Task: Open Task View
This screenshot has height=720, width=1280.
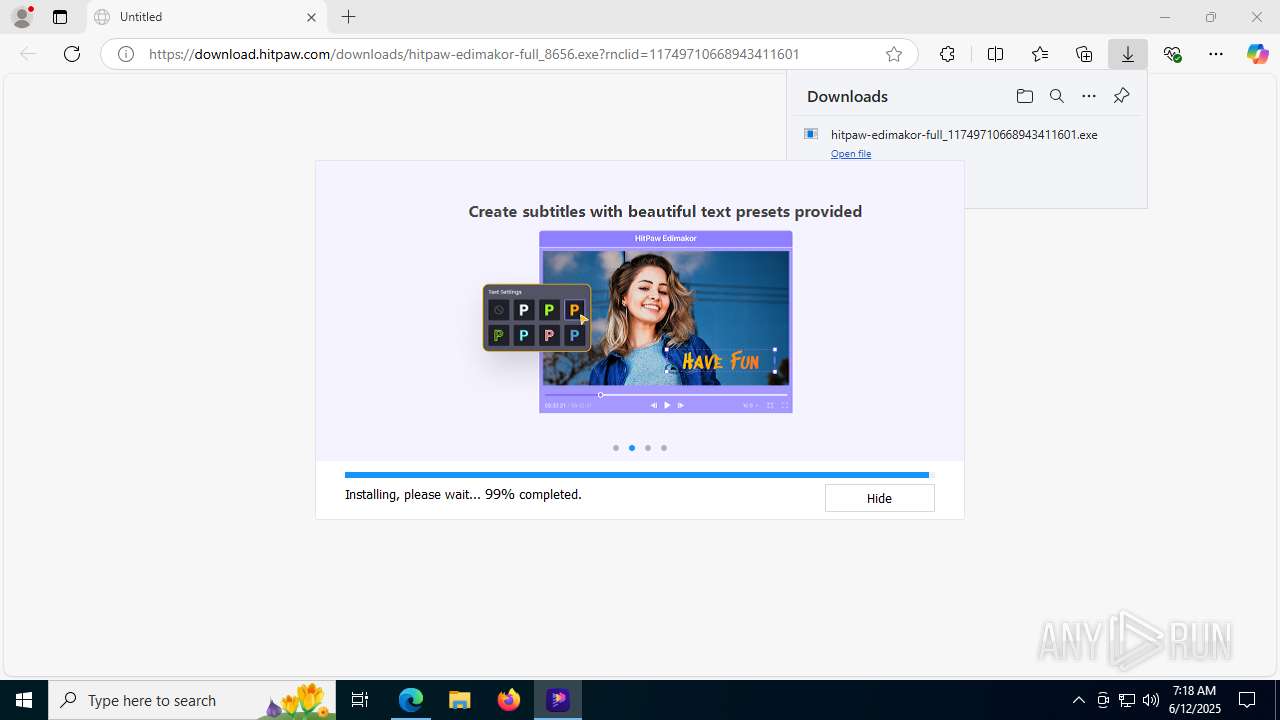Action: [360, 700]
